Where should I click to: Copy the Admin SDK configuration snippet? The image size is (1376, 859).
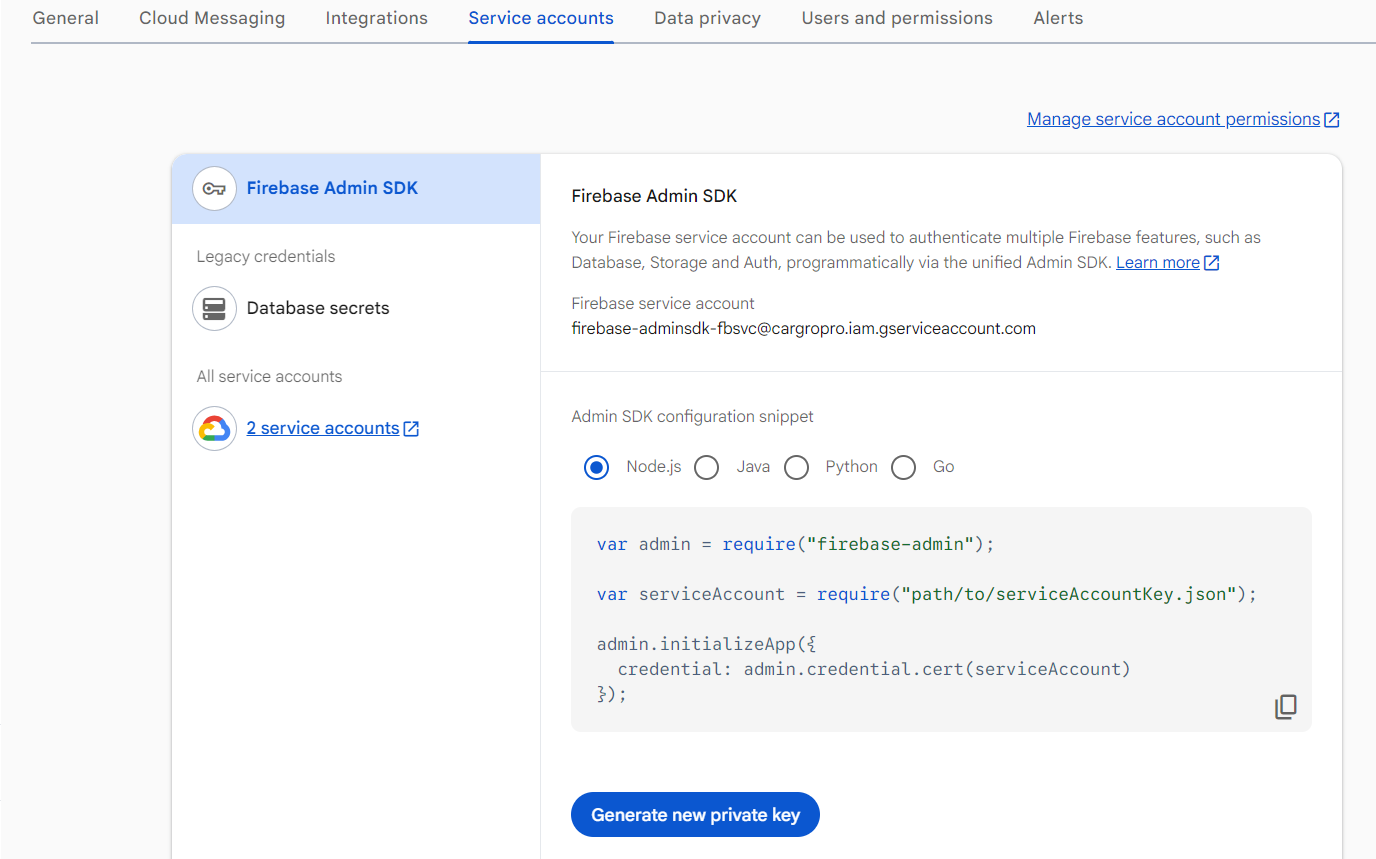1286,707
